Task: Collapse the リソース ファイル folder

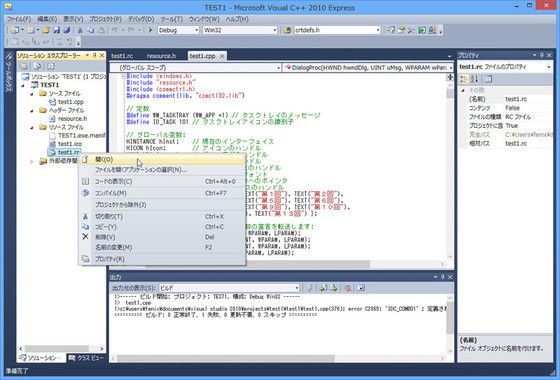Action: 32,127
